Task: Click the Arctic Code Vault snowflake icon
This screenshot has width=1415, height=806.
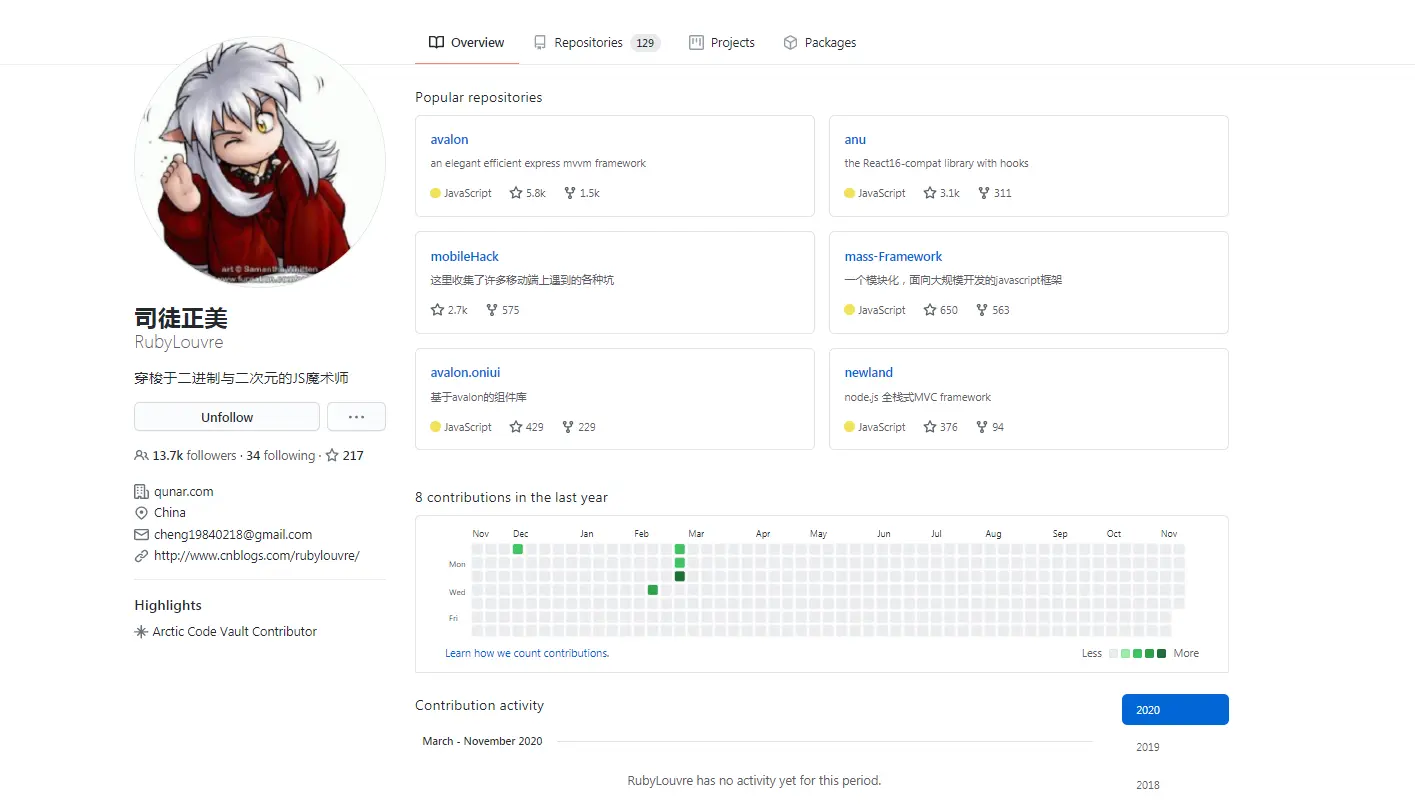Action: [141, 632]
